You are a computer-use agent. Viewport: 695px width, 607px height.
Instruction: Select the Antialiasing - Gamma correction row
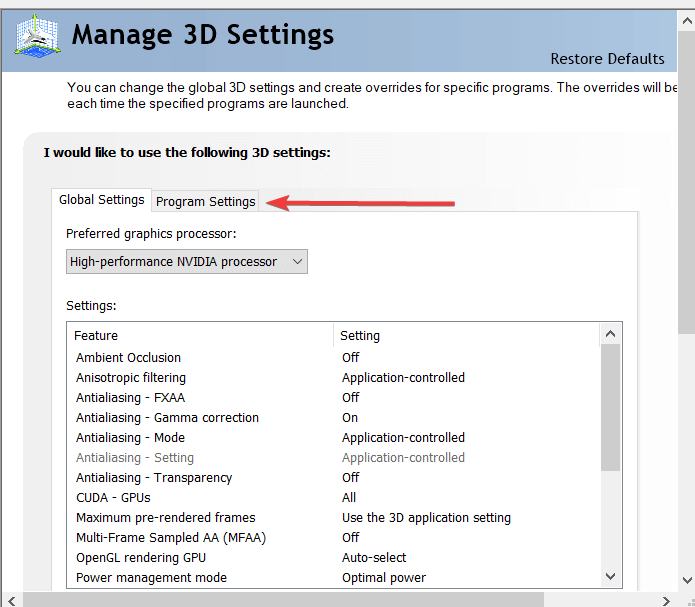tap(333, 417)
